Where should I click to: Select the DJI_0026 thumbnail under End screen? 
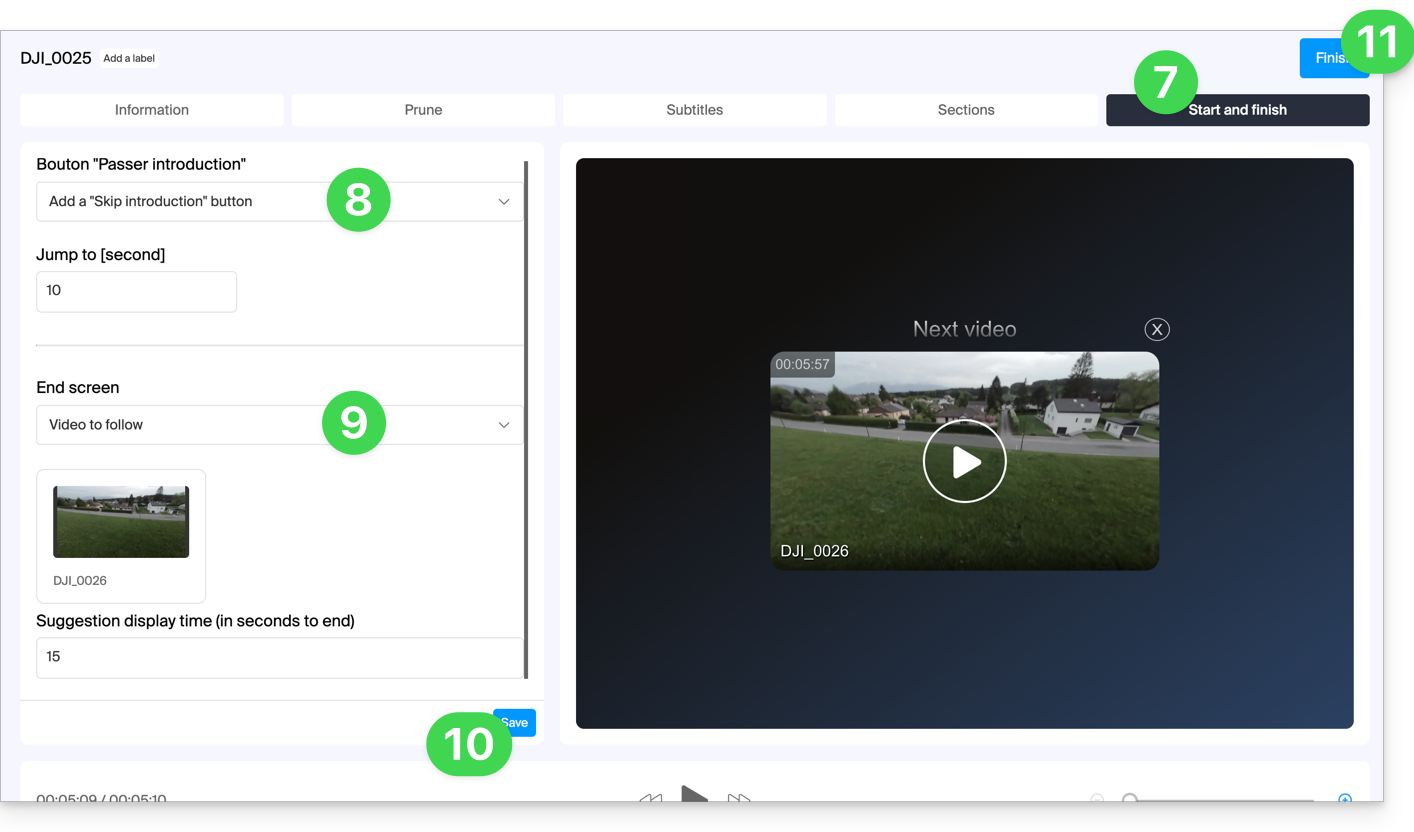(121, 522)
